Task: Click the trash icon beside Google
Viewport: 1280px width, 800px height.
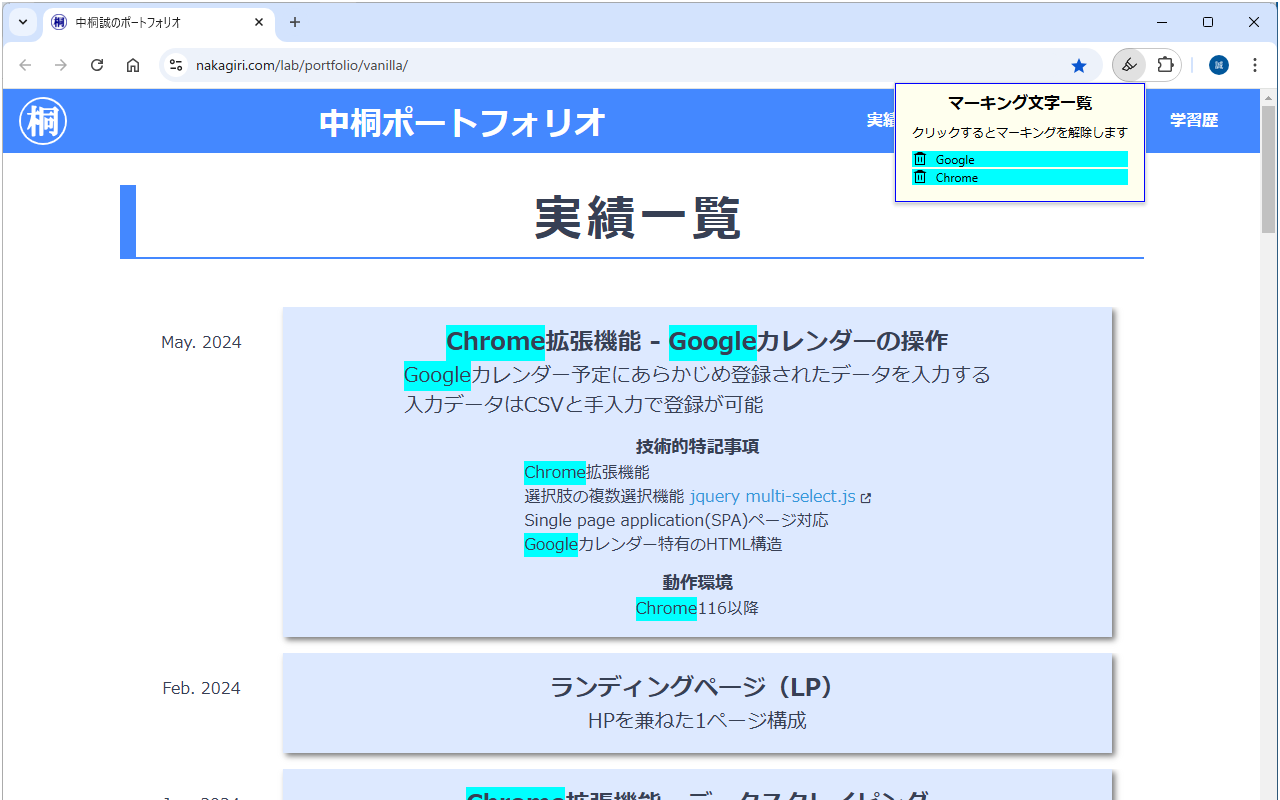Action: (x=920, y=159)
